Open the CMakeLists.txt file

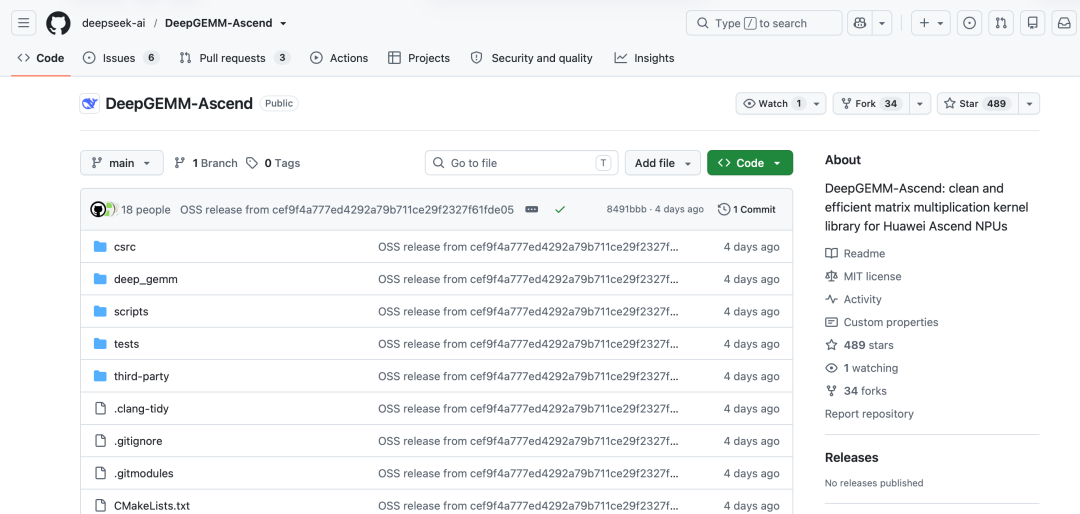tap(152, 506)
